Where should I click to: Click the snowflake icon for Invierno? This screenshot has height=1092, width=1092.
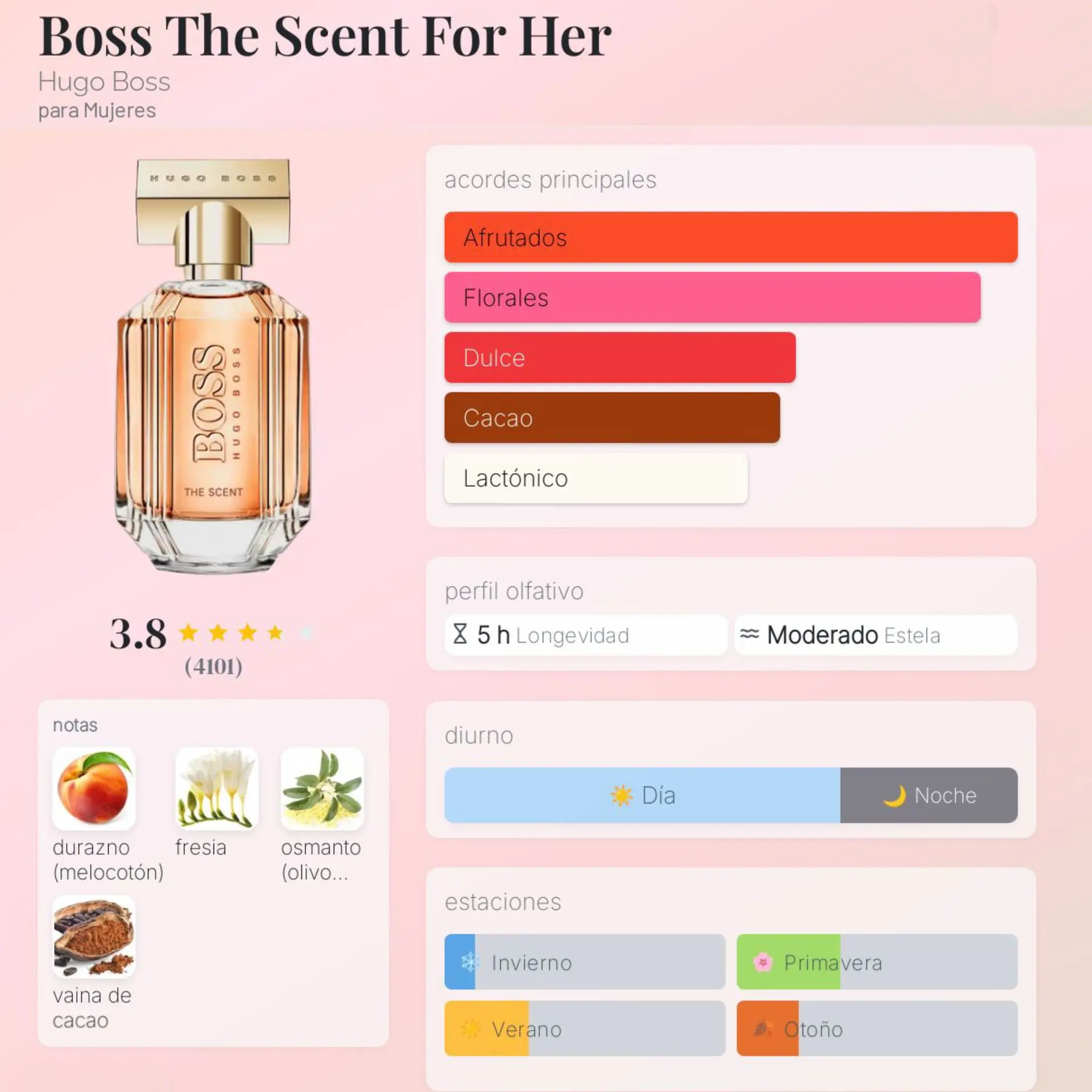pos(470,962)
